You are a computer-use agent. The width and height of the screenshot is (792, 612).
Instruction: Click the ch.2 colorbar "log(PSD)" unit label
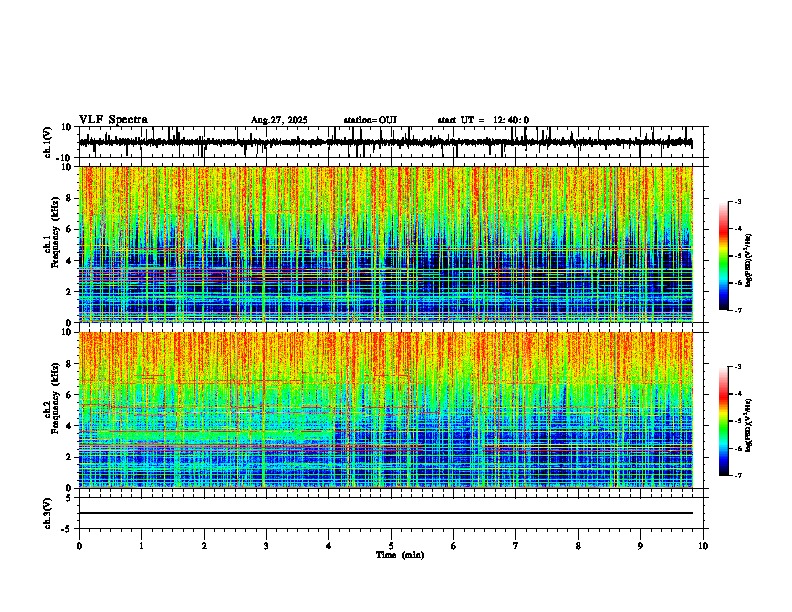[x=748, y=425]
